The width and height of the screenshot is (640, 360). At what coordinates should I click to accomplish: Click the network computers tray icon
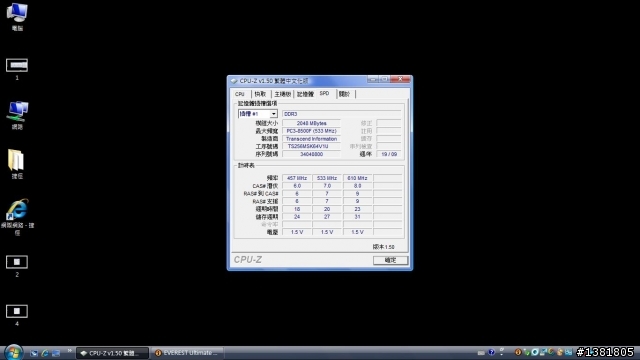point(543,352)
